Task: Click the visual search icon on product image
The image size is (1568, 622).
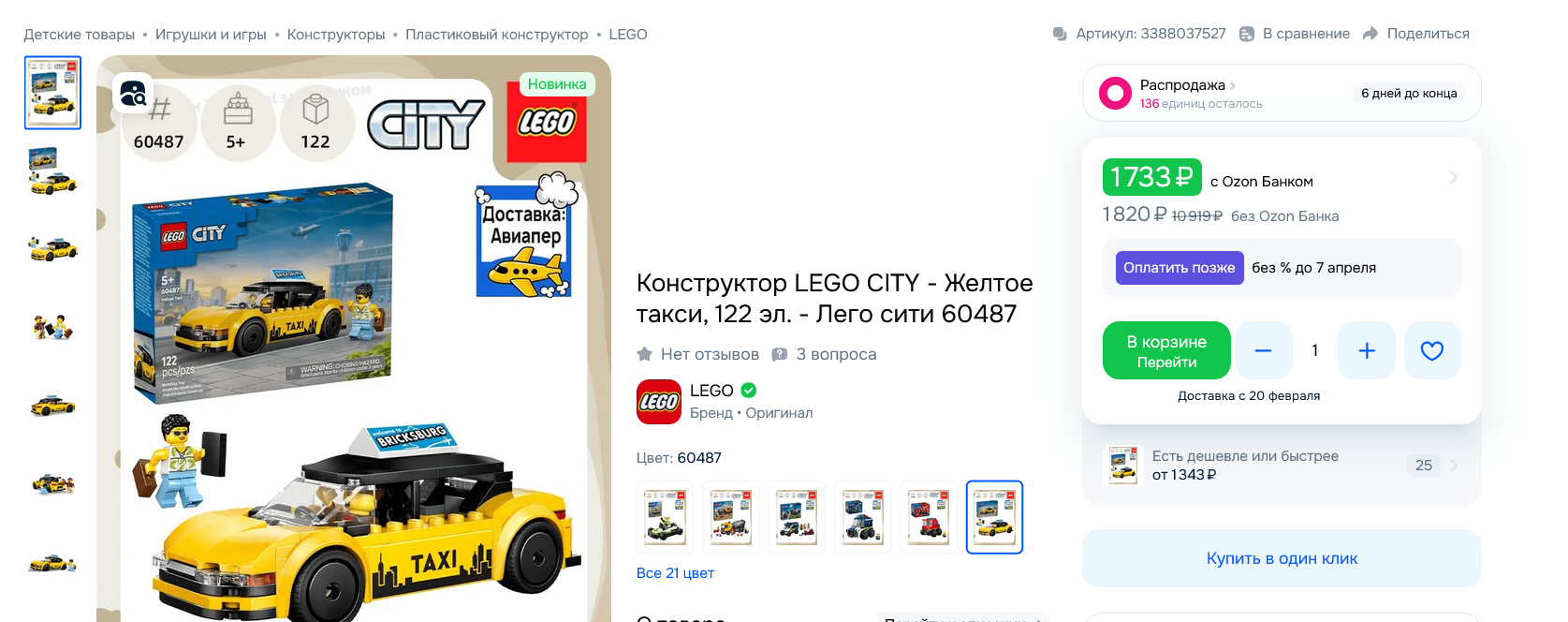Action: pos(133,93)
